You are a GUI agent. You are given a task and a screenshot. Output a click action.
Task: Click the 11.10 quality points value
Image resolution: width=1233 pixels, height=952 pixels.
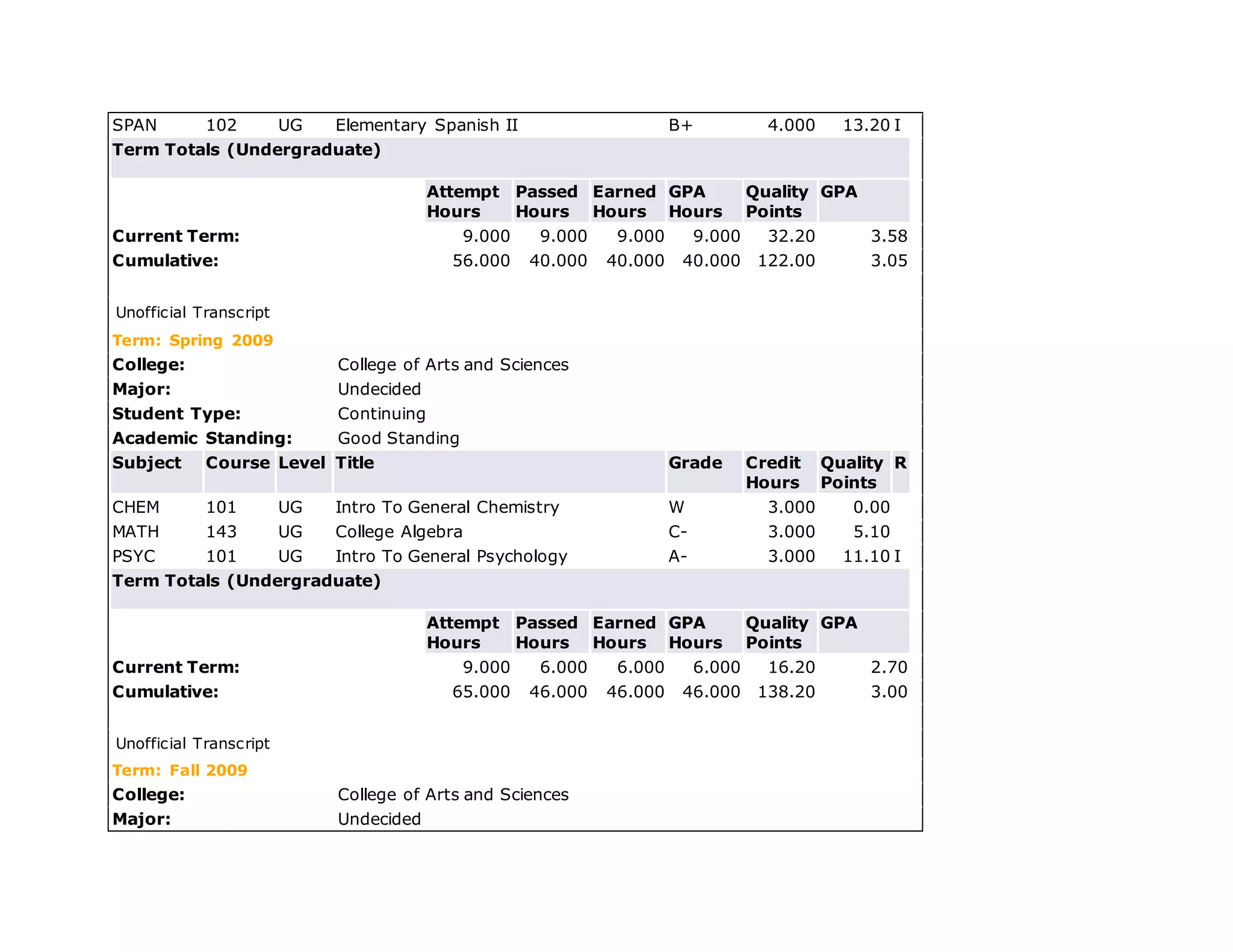pyautogui.click(x=866, y=557)
